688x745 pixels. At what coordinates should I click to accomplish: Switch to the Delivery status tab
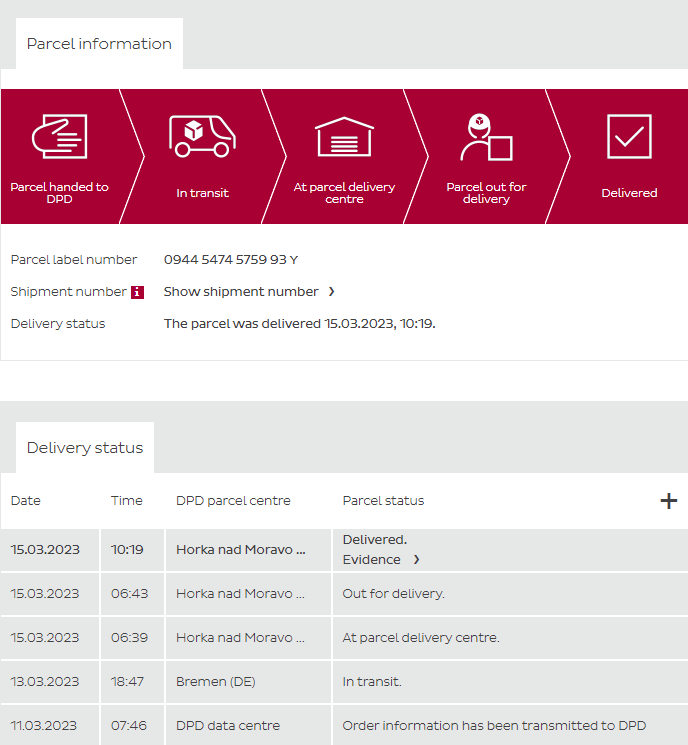[x=85, y=448]
